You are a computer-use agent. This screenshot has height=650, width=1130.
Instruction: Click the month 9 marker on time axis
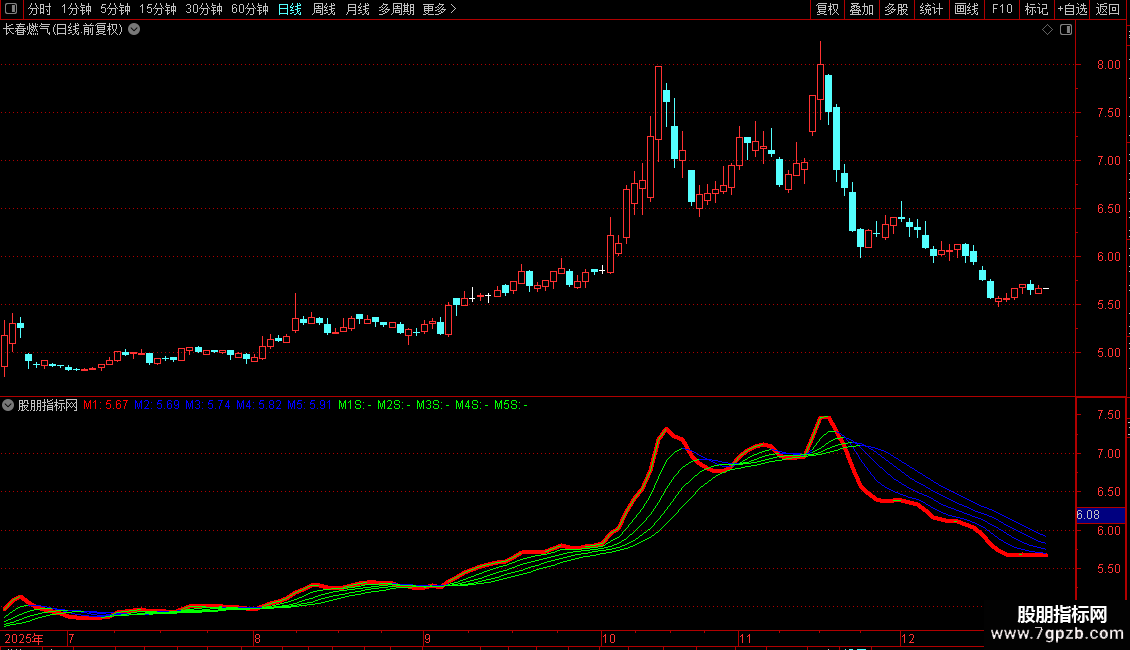tap(427, 638)
